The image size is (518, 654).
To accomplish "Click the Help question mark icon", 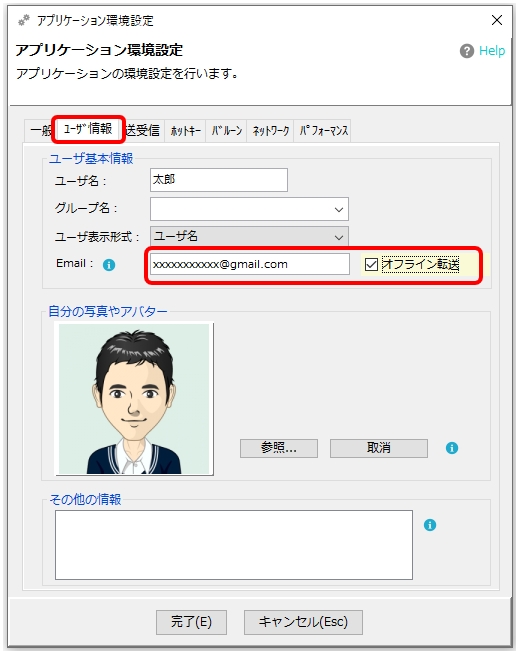I will 467,51.
